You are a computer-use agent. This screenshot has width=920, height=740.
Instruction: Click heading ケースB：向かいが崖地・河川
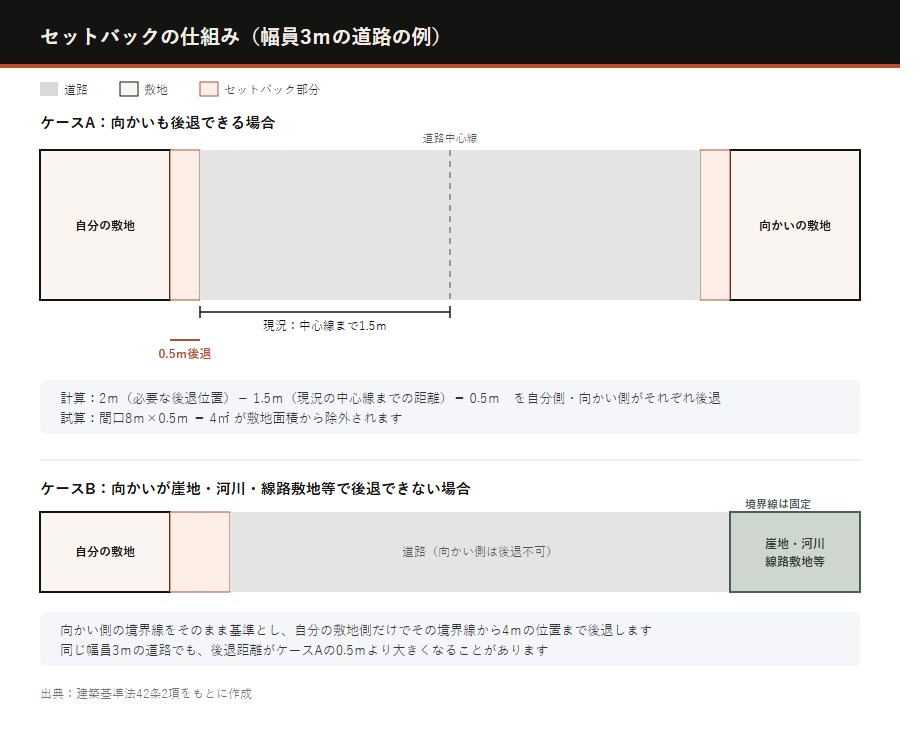click(255, 489)
